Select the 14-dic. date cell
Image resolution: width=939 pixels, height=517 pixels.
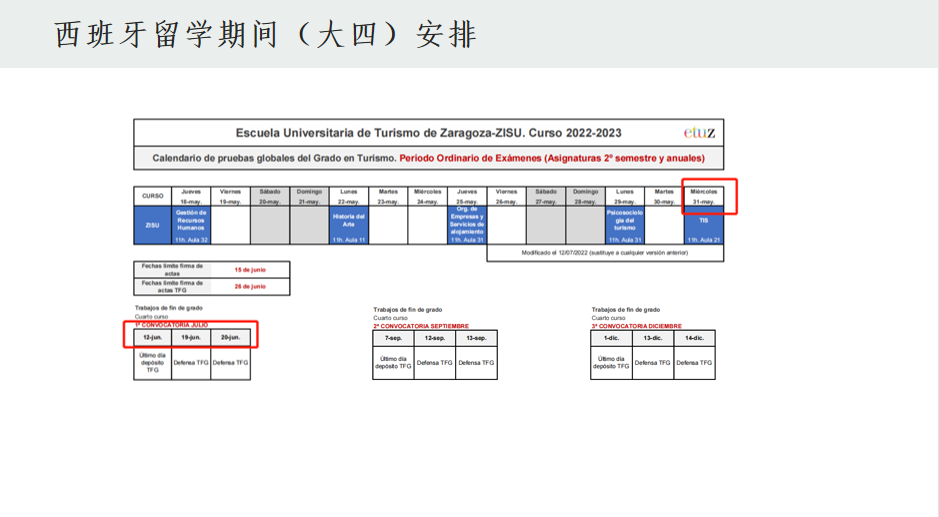point(695,338)
